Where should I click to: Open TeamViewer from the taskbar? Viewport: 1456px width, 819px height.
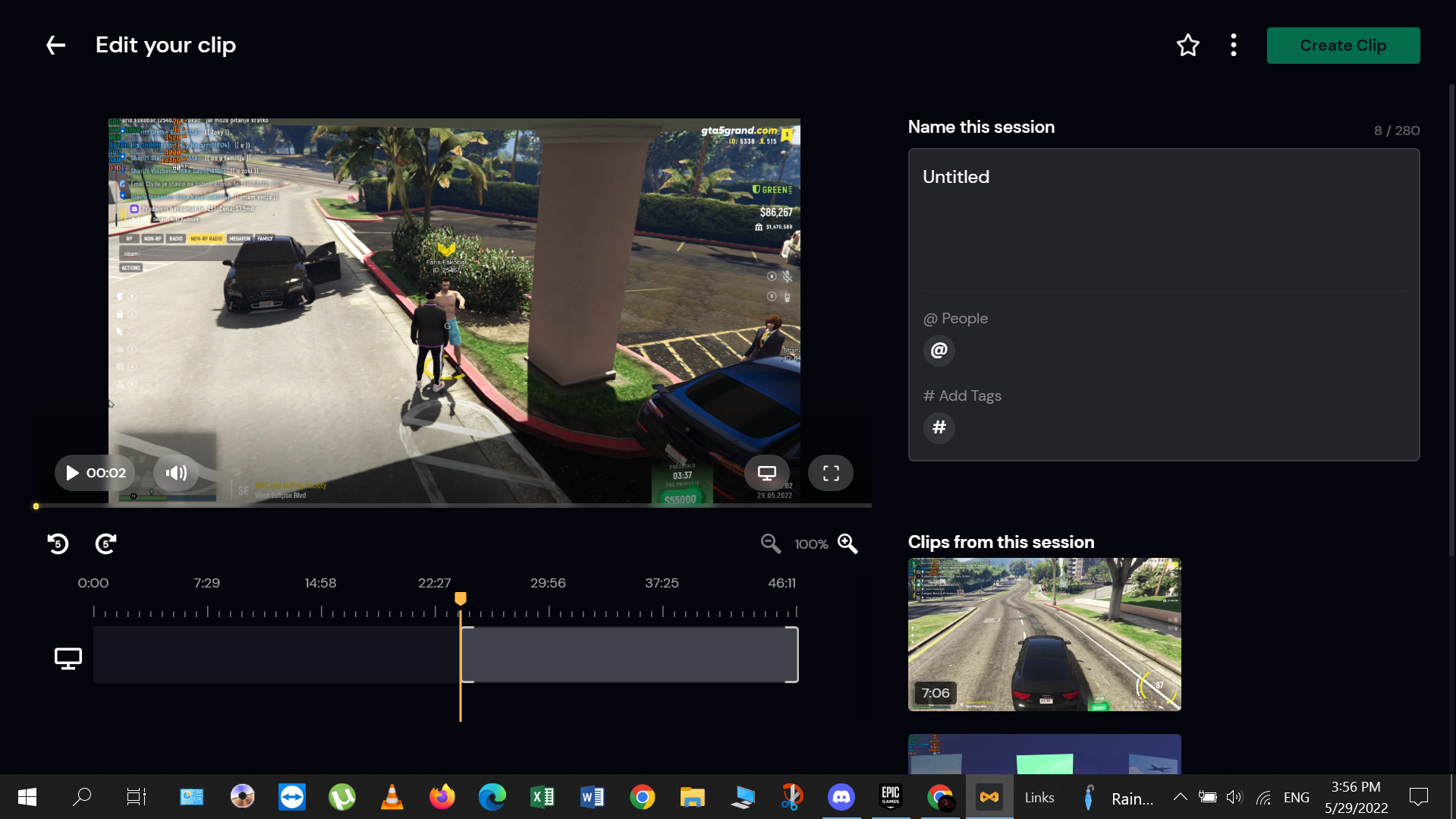pyautogui.click(x=292, y=797)
